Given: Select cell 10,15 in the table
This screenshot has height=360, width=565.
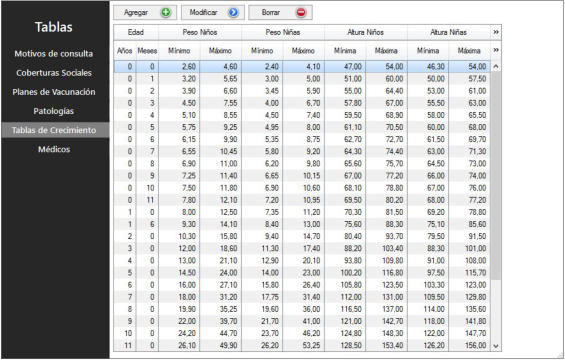Looking at the screenshot, I should click(x=303, y=176).
